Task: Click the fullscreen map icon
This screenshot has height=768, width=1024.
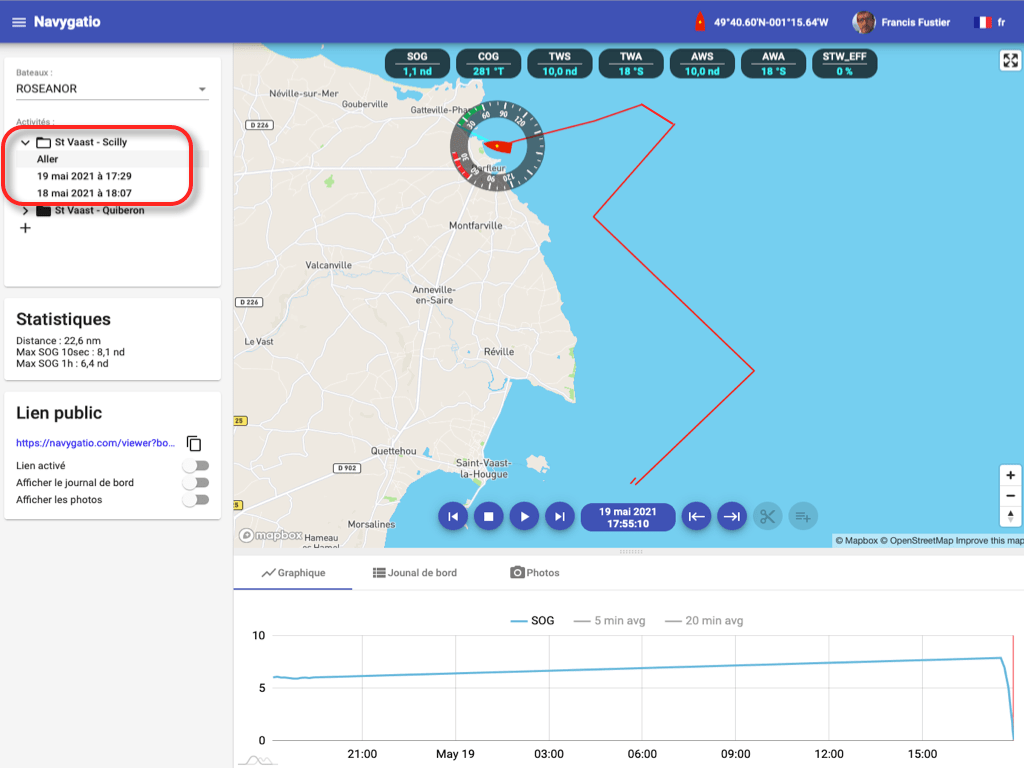Action: coord(1010,61)
